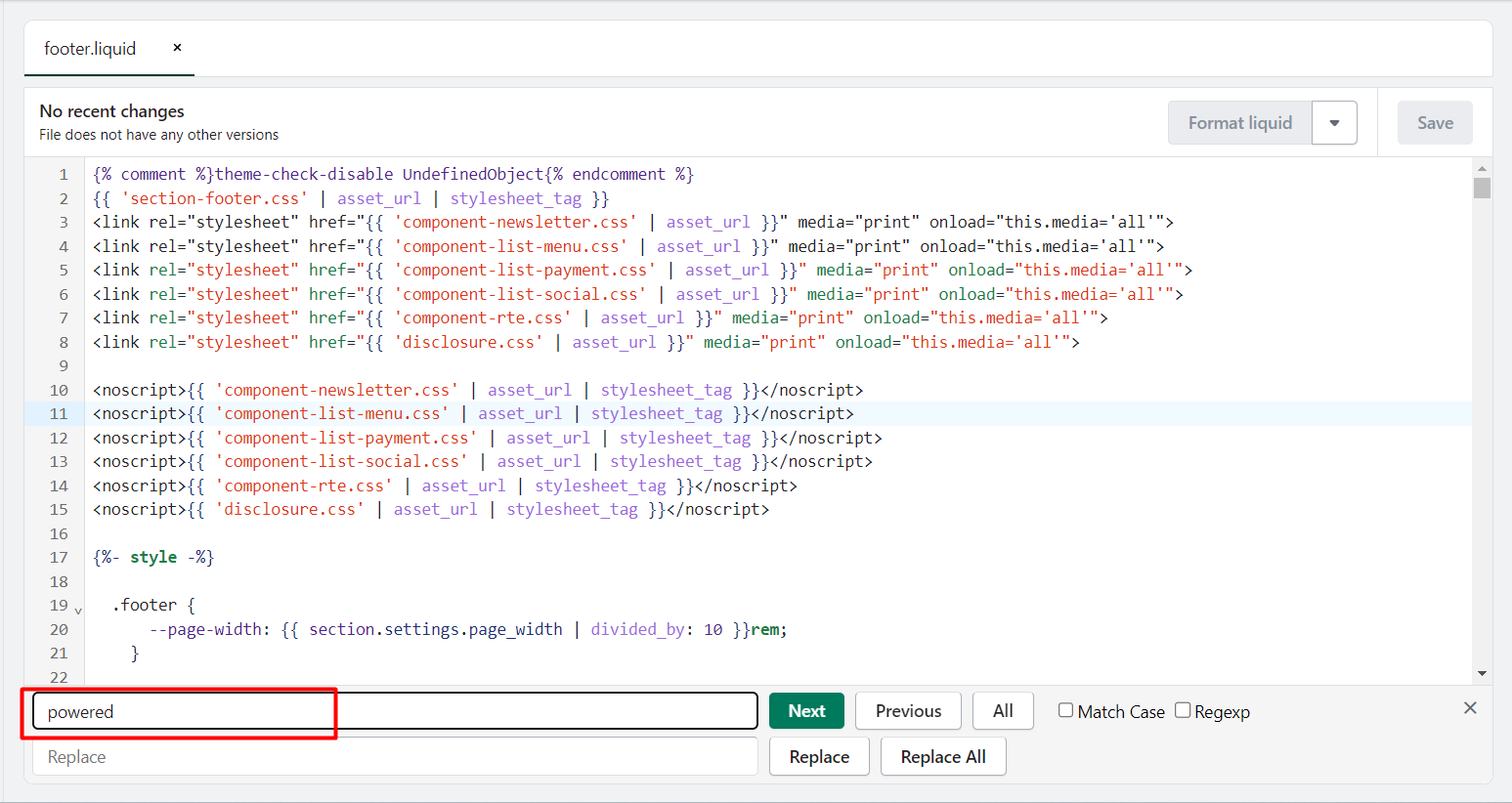The image size is (1512, 803).
Task: Enable the Match Case checkbox
Action: tap(1065, 710)
